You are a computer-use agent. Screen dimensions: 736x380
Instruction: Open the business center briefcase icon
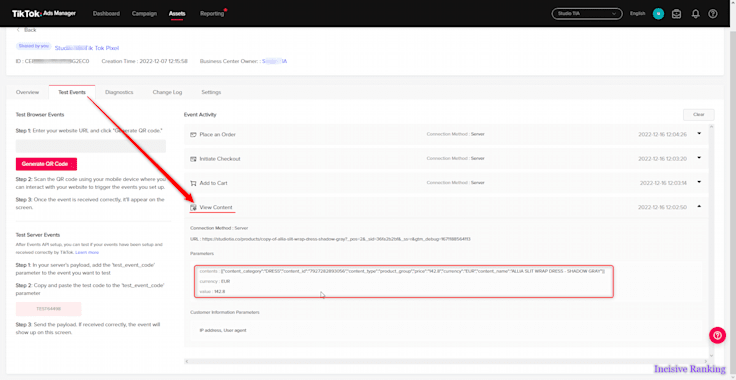pyautogui.click(x=676, y=14)
